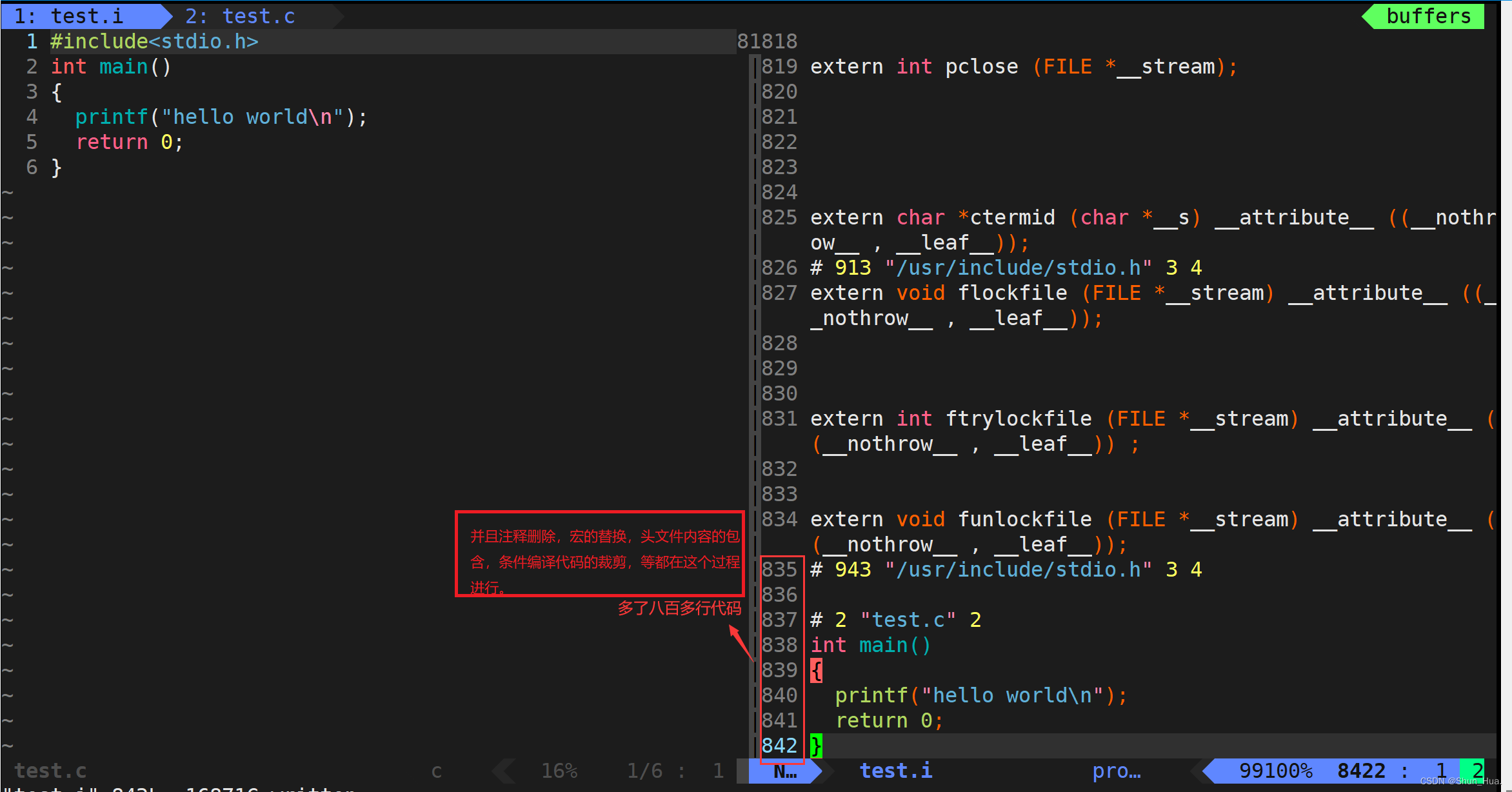Click the opening brace on line 3 in left pane
The width and height of the screenshot is (1512, 792).
pos(57,92)
